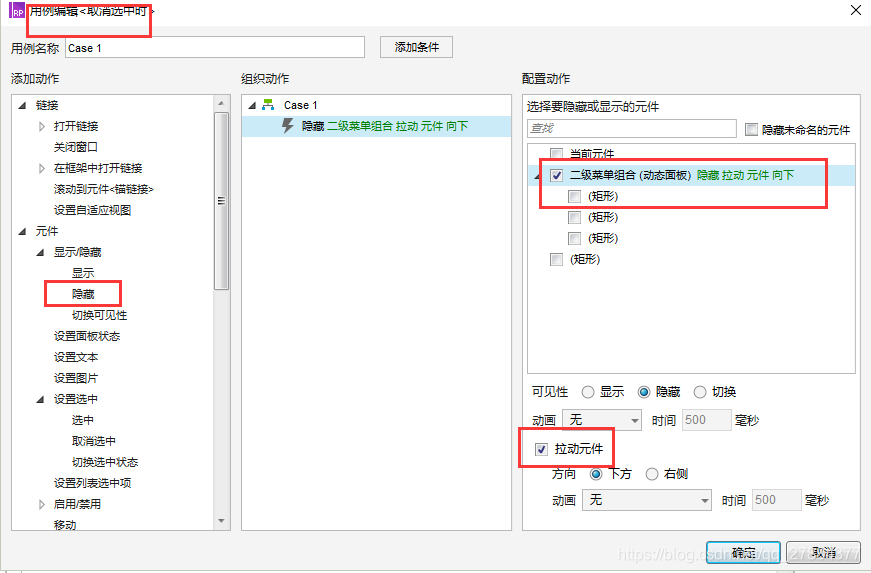The height and width of the screenshot is (573, 871).
Task: Click the add-action list scrollbar thumb
Action: [222, 201]
